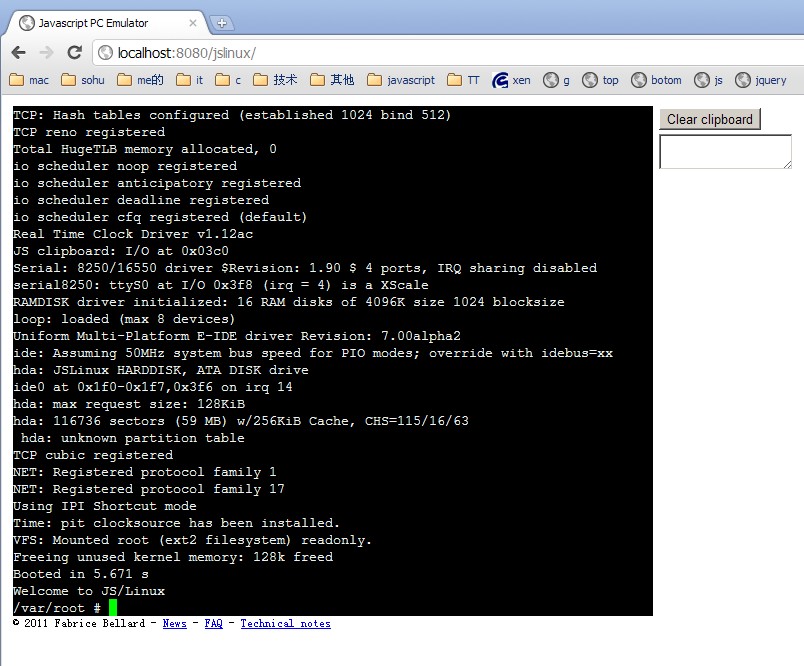Click the globe icon in the address bar
Screen dimensions: 804x666
coord(106,53)
